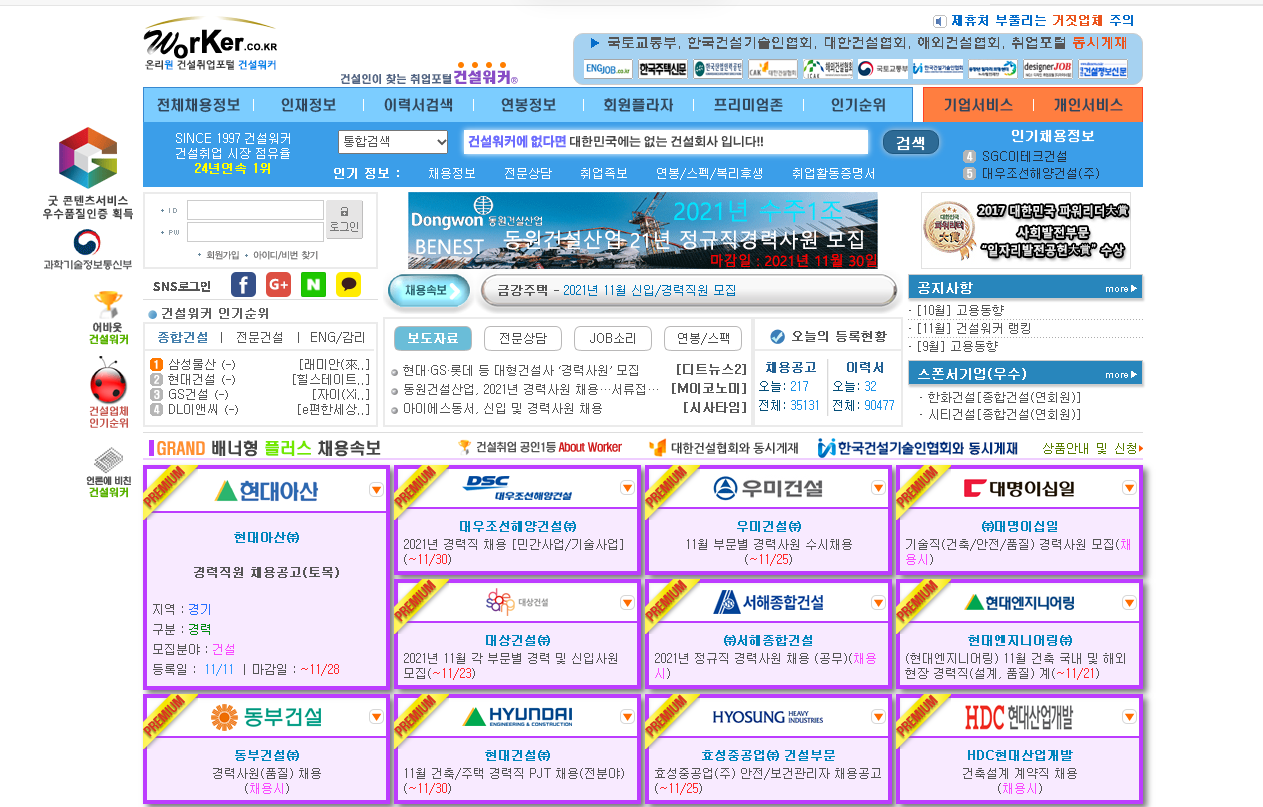Open the 통합검색 search type dropdown
The image size is (1263, 807).
(x=393, y=141)
